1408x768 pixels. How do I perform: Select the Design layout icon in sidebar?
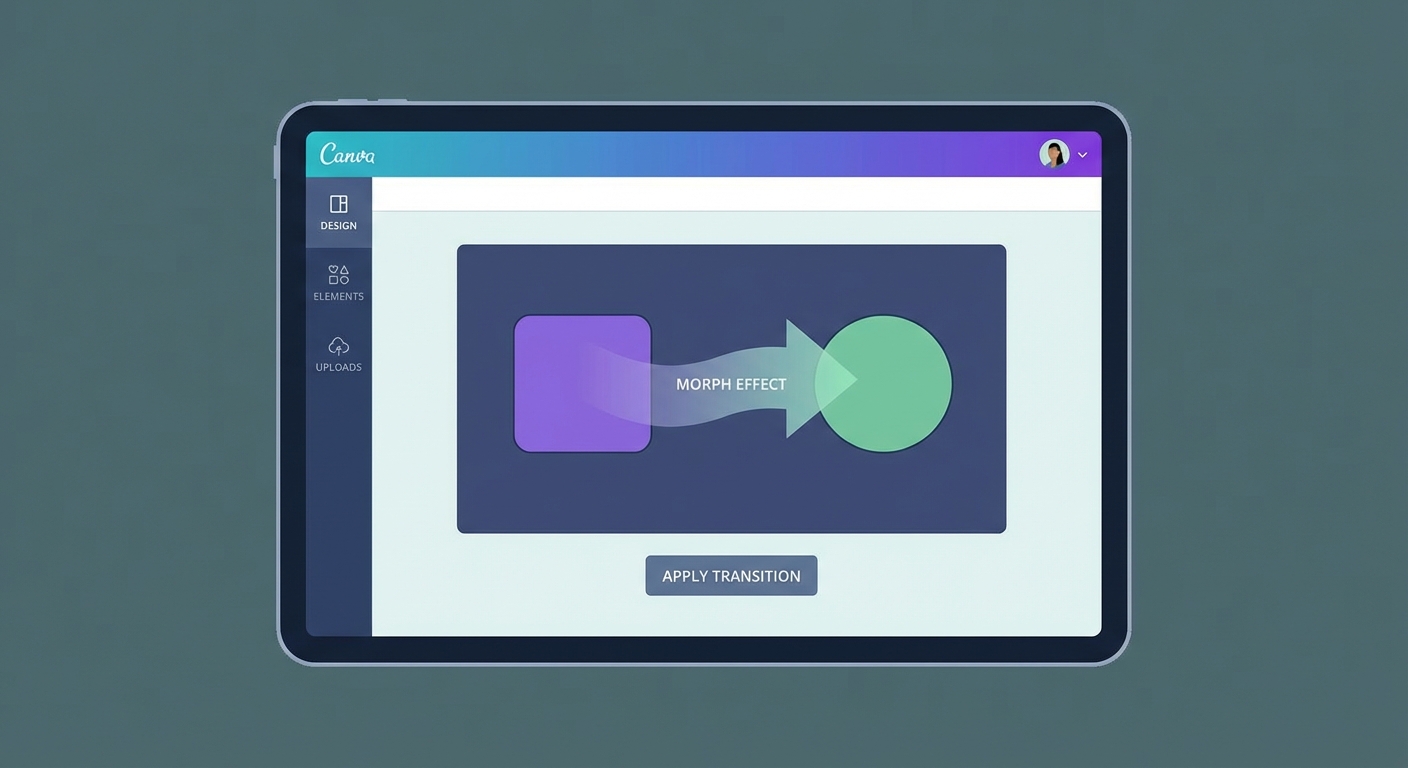[338, 204]
